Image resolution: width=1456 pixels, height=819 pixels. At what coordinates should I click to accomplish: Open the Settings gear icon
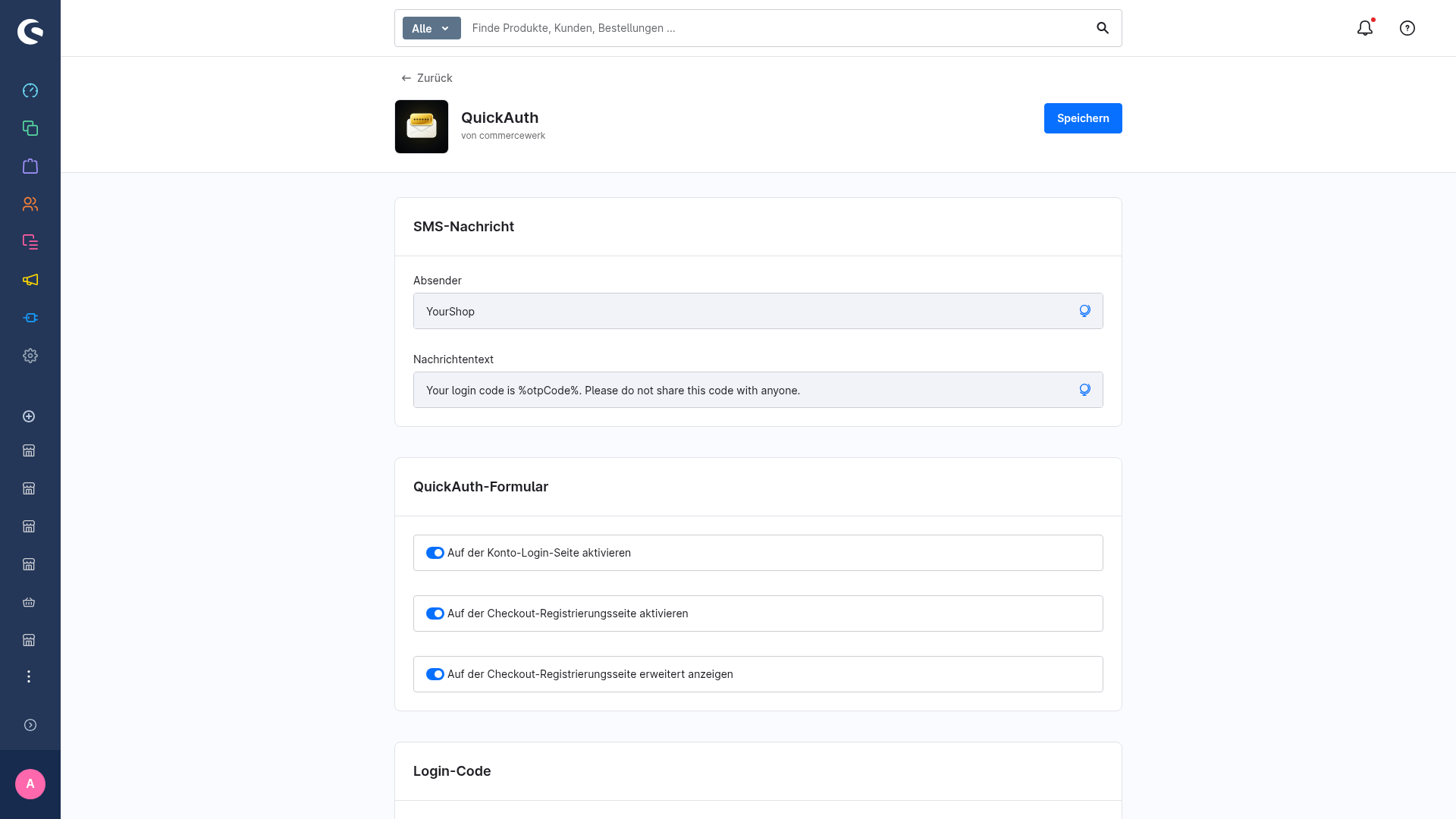click(30, 356)
